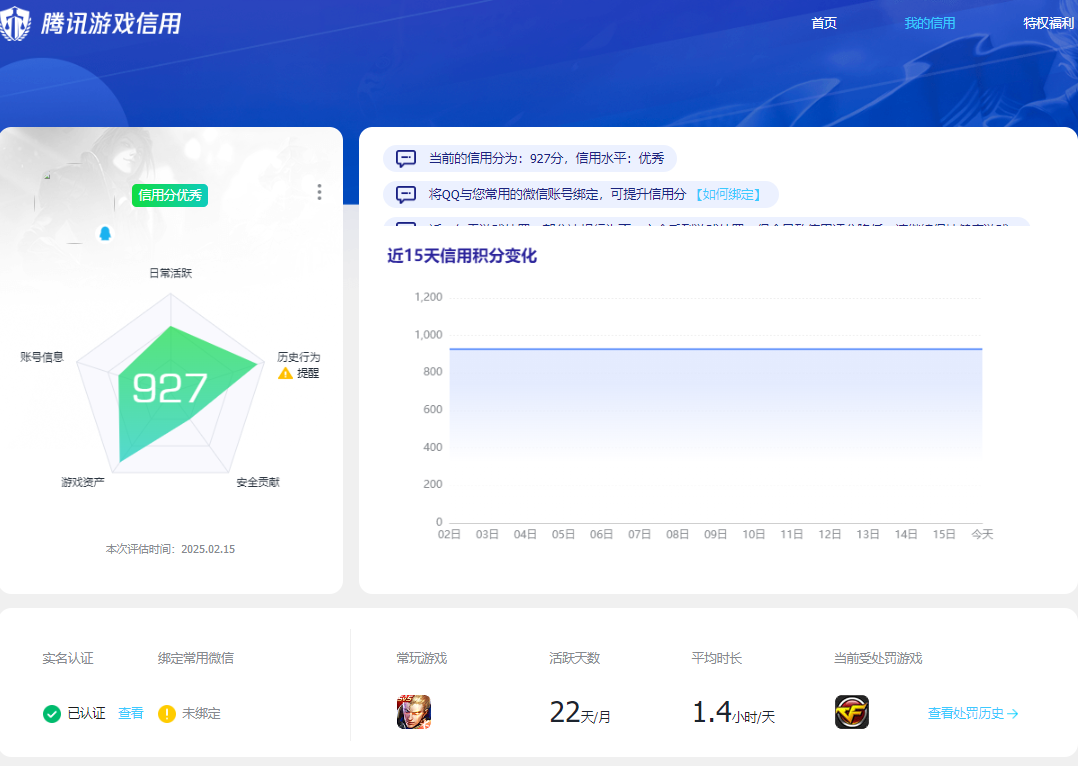Click the 将QQ与您常用的微信账号绑定 notice text
The width and height of the screenshot is (1078, 766).
coord(558,195)
